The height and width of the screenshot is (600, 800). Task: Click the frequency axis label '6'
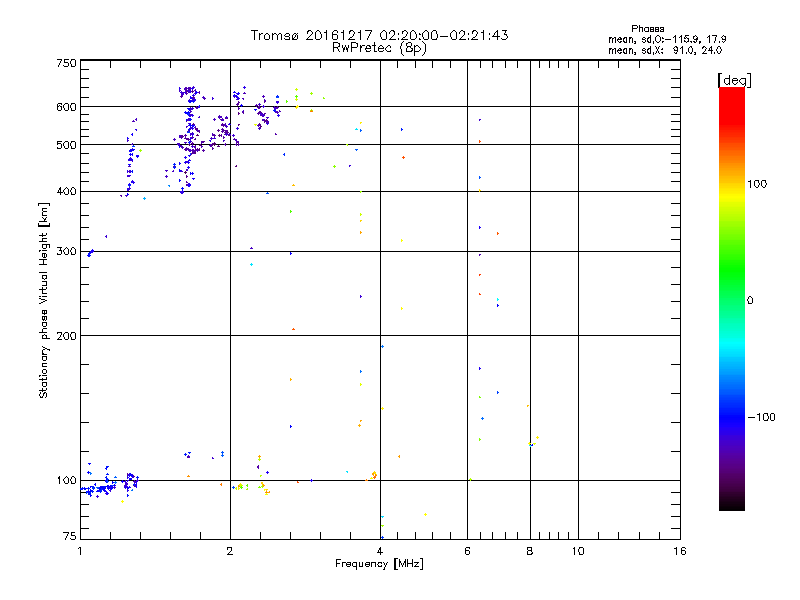pyautogui.click(x=467, y=551)
